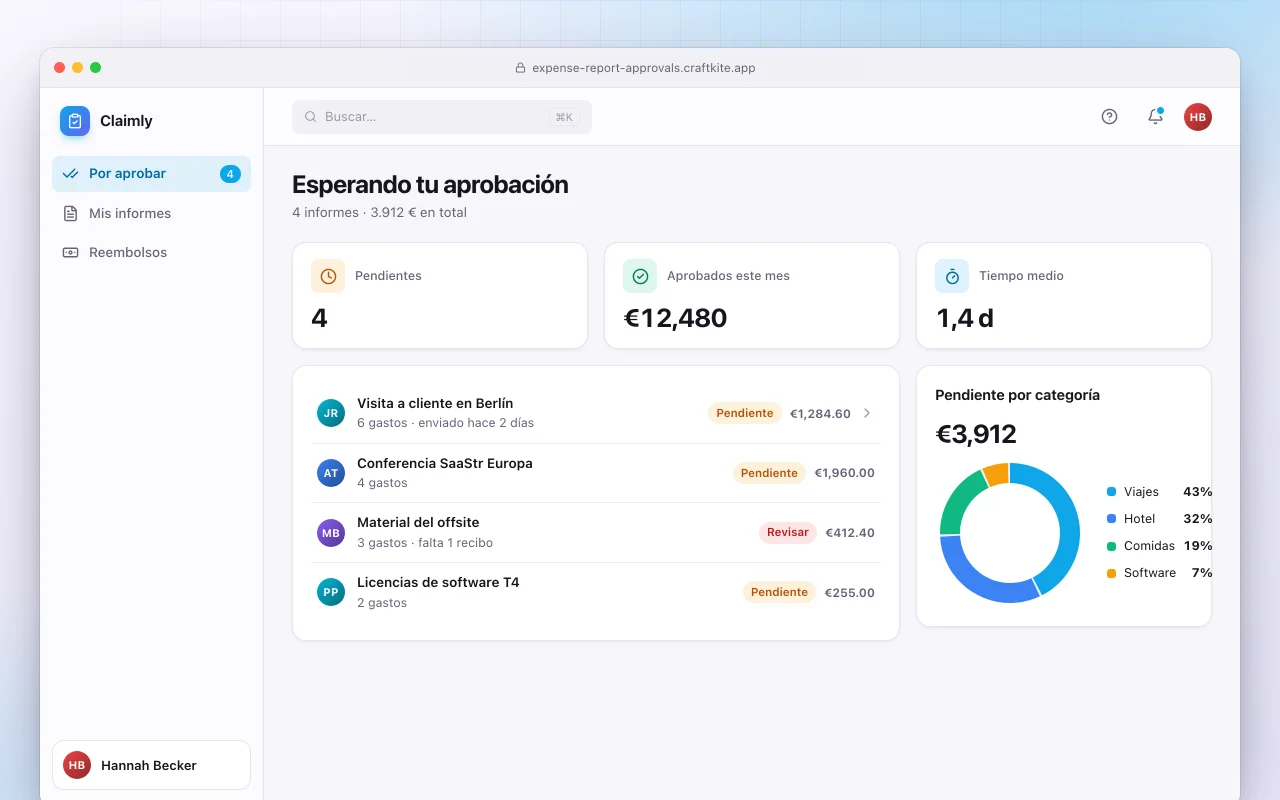
Task: Click the MB avatar on offsite report
Action: point(331,533)
